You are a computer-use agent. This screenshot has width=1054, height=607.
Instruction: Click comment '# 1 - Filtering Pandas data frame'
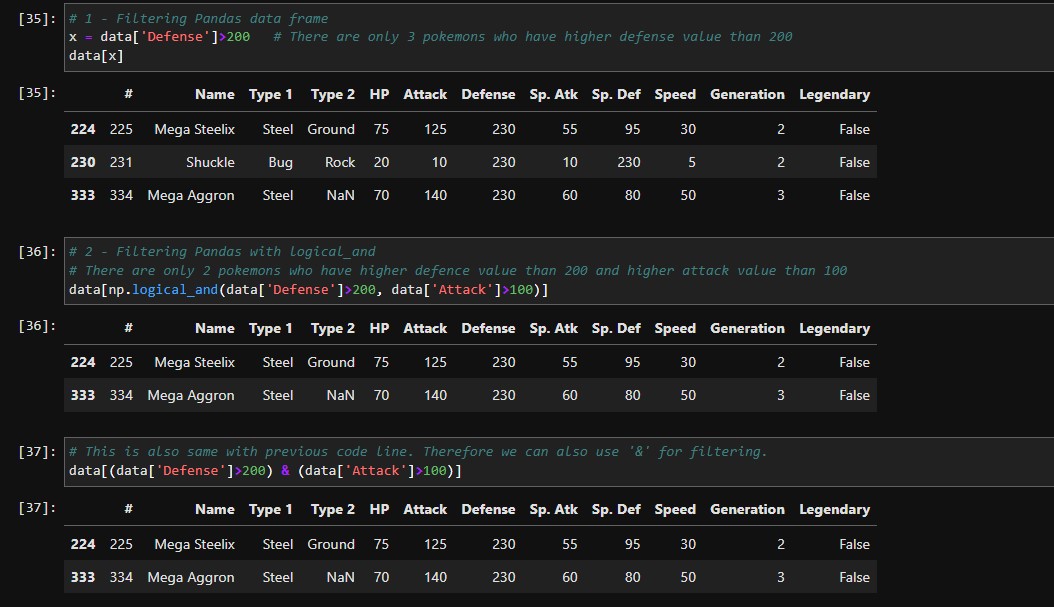coord(198,19)
